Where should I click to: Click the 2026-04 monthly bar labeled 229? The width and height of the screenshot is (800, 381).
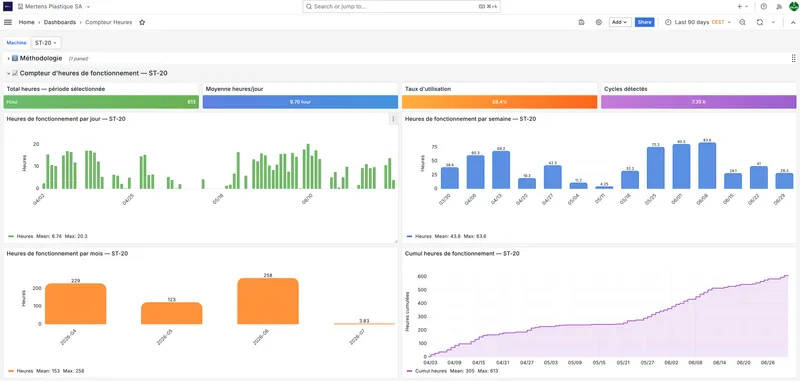pyautogui.click(x=76, y=304)
